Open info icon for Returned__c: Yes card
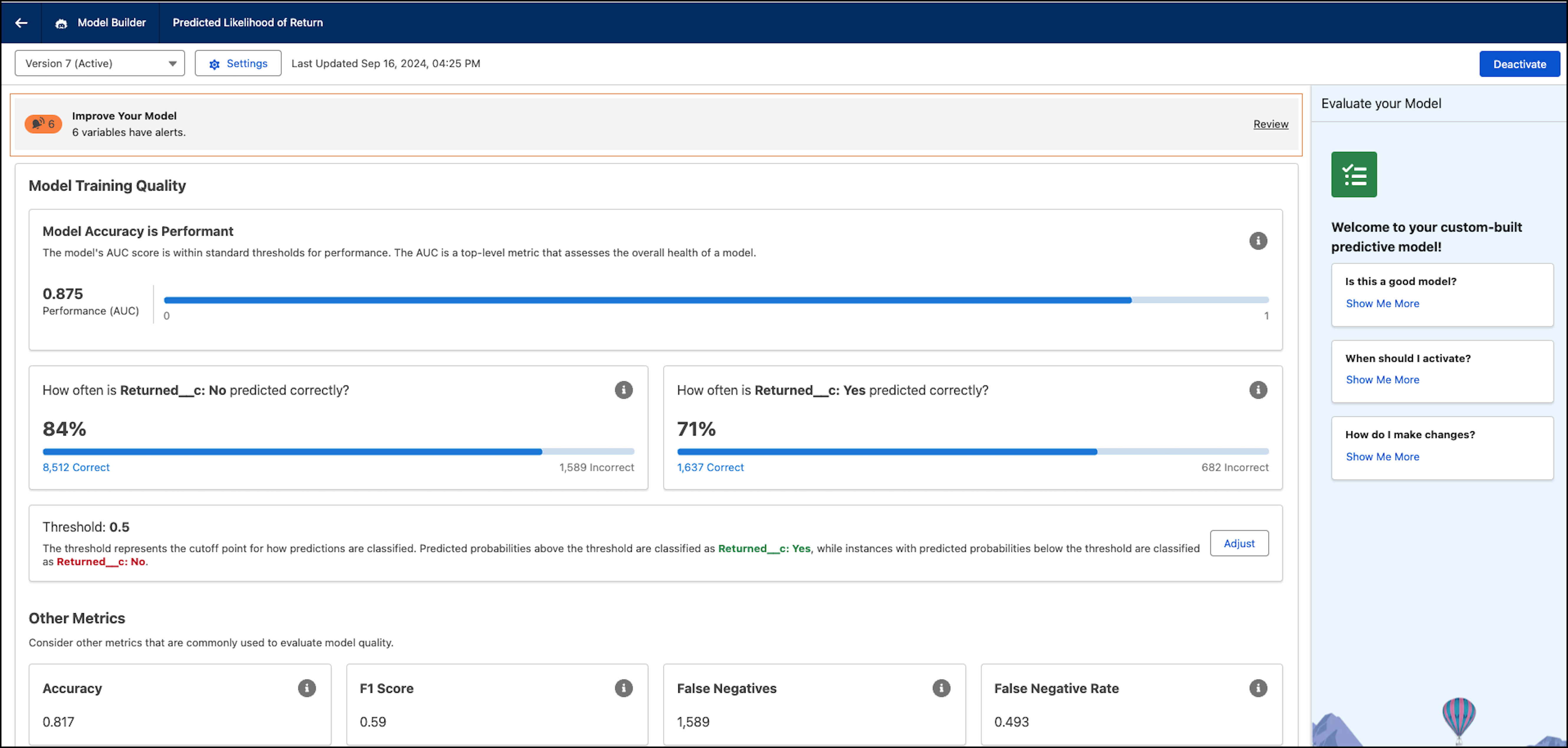1568x748 pixels. [1258, 390]
